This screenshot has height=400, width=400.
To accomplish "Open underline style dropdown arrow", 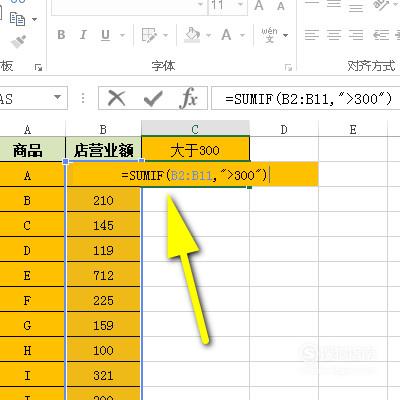I will pos(122,35).
